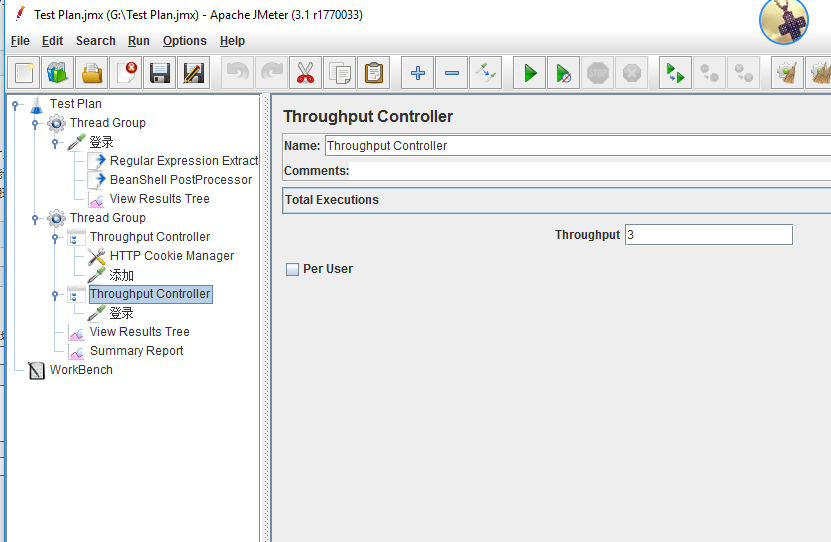The height and width of the screenshot is (542, 831).
Task: Click the Close test plan icon
Action: (x=126, y=73)
